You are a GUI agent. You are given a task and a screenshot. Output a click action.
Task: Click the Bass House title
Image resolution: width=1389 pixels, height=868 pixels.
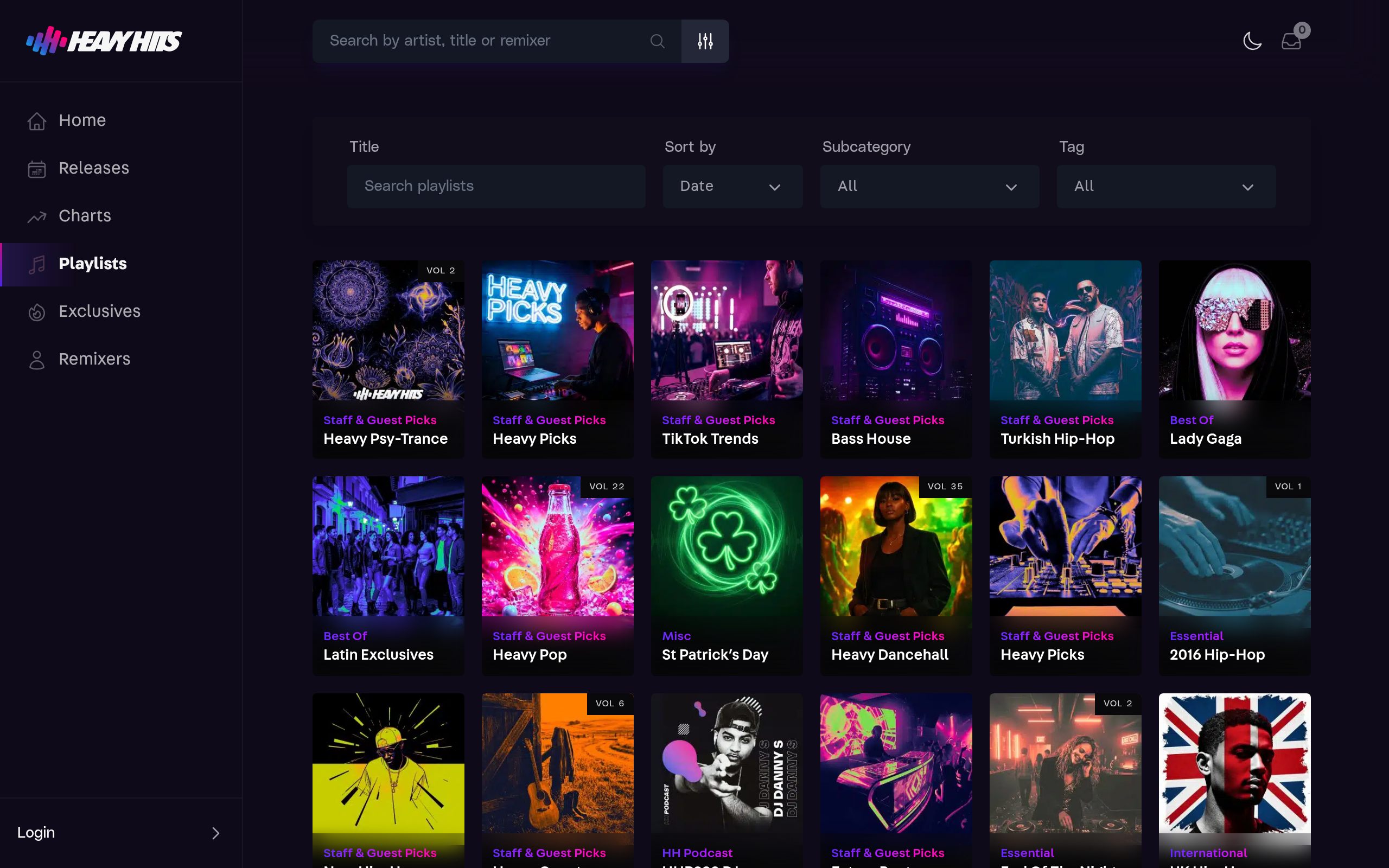coord(871,439)
